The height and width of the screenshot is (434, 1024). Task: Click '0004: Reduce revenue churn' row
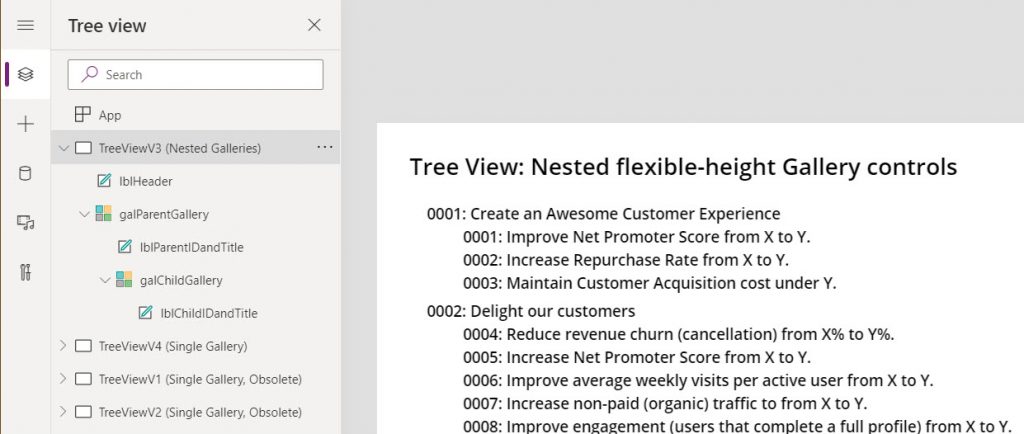(x=679, y=334)
